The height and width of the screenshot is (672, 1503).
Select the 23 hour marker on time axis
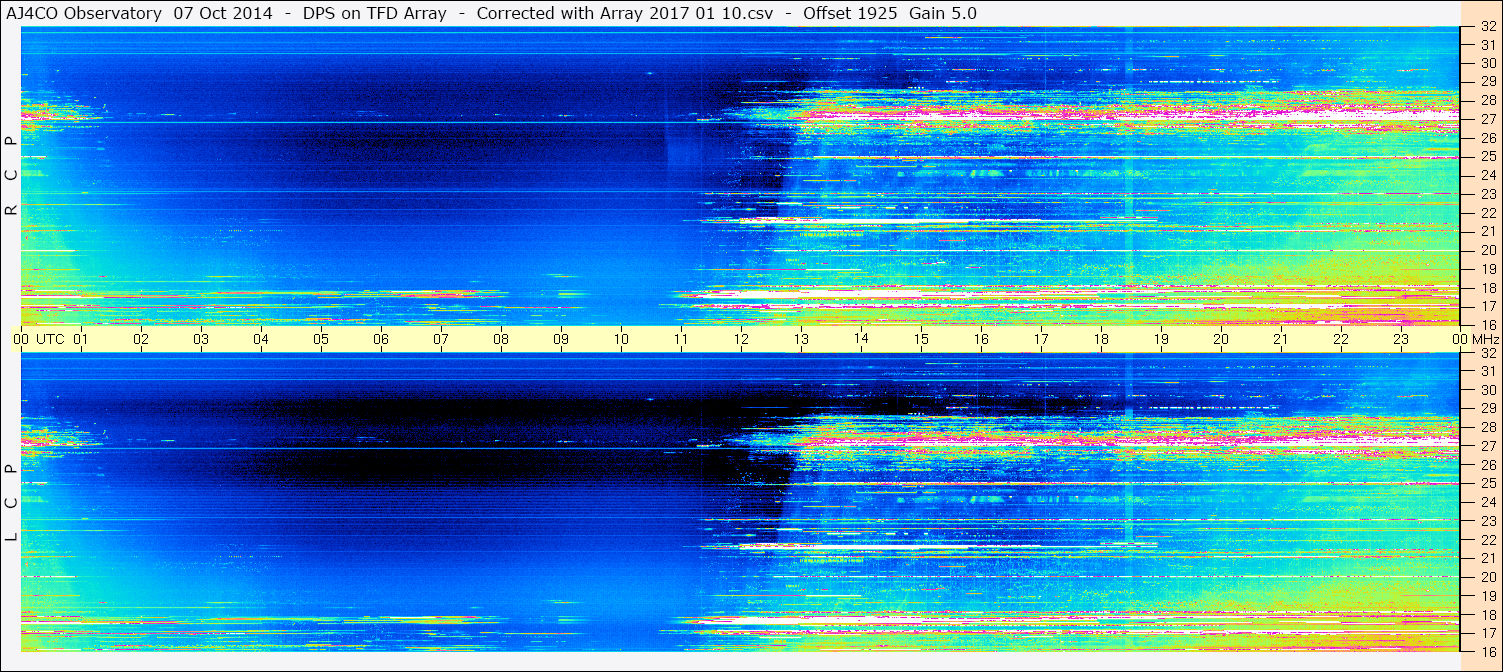tap(1401, 340)
